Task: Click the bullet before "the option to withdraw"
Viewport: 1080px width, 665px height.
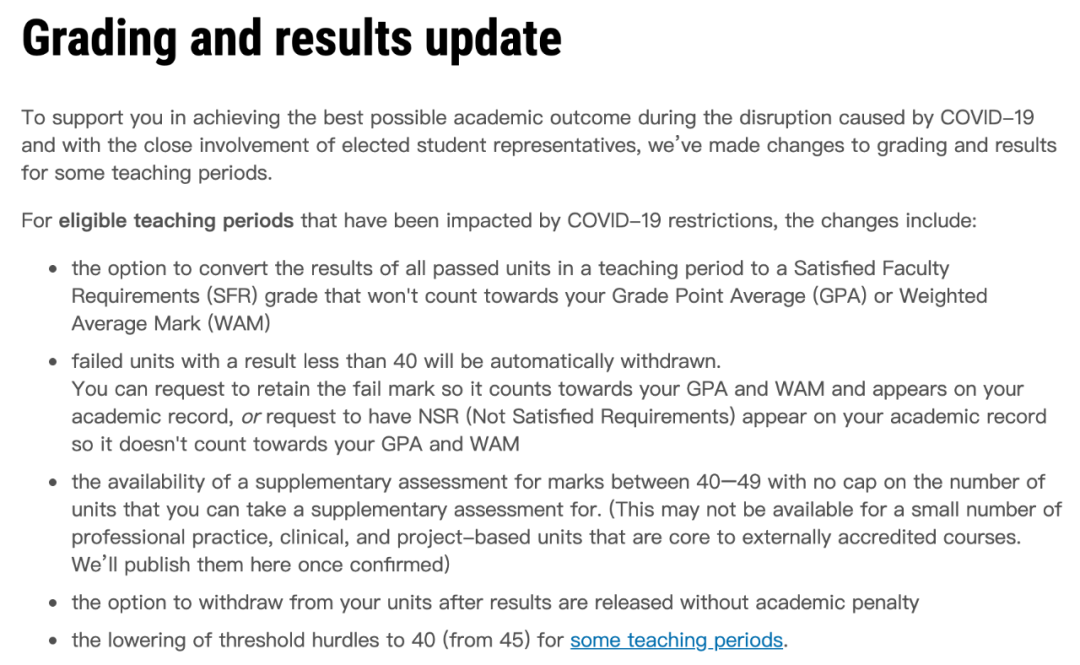Action: coord(53,604)
